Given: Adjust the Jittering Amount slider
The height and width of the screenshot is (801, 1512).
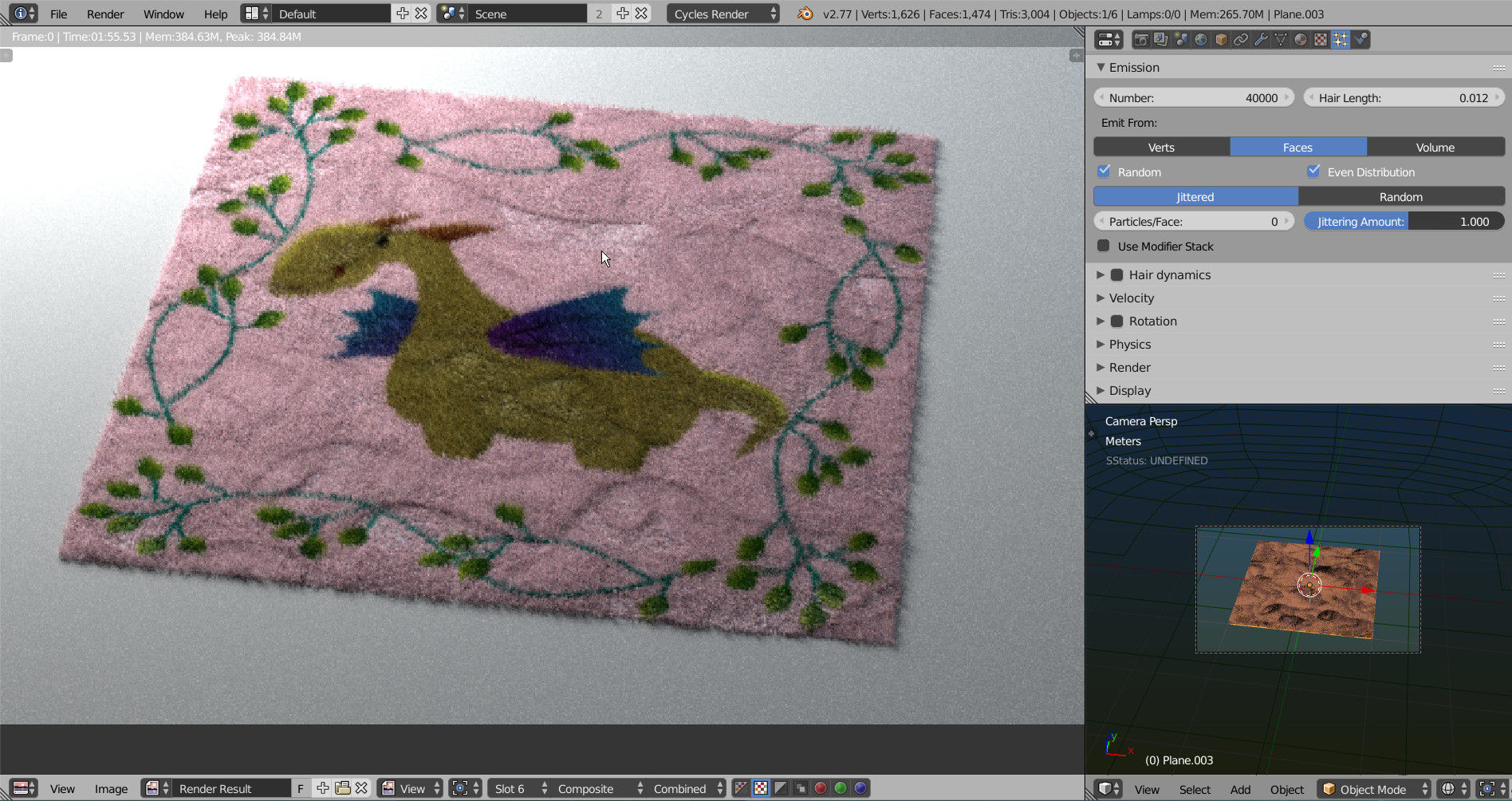Looking at the screenshot, I should coord(1404,221).
